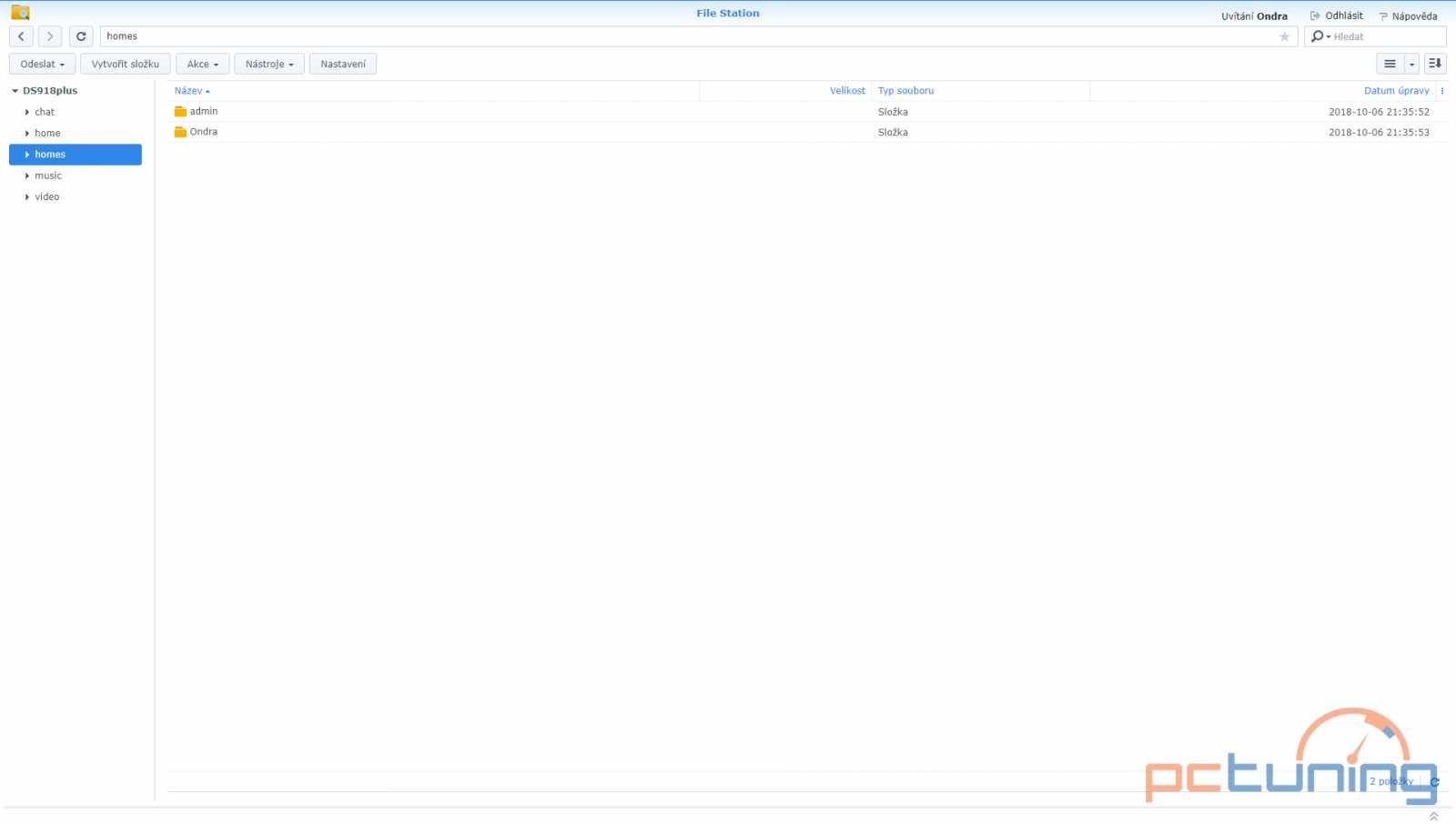
Task: Click the admin folder icon
Action: pos(180,112)
